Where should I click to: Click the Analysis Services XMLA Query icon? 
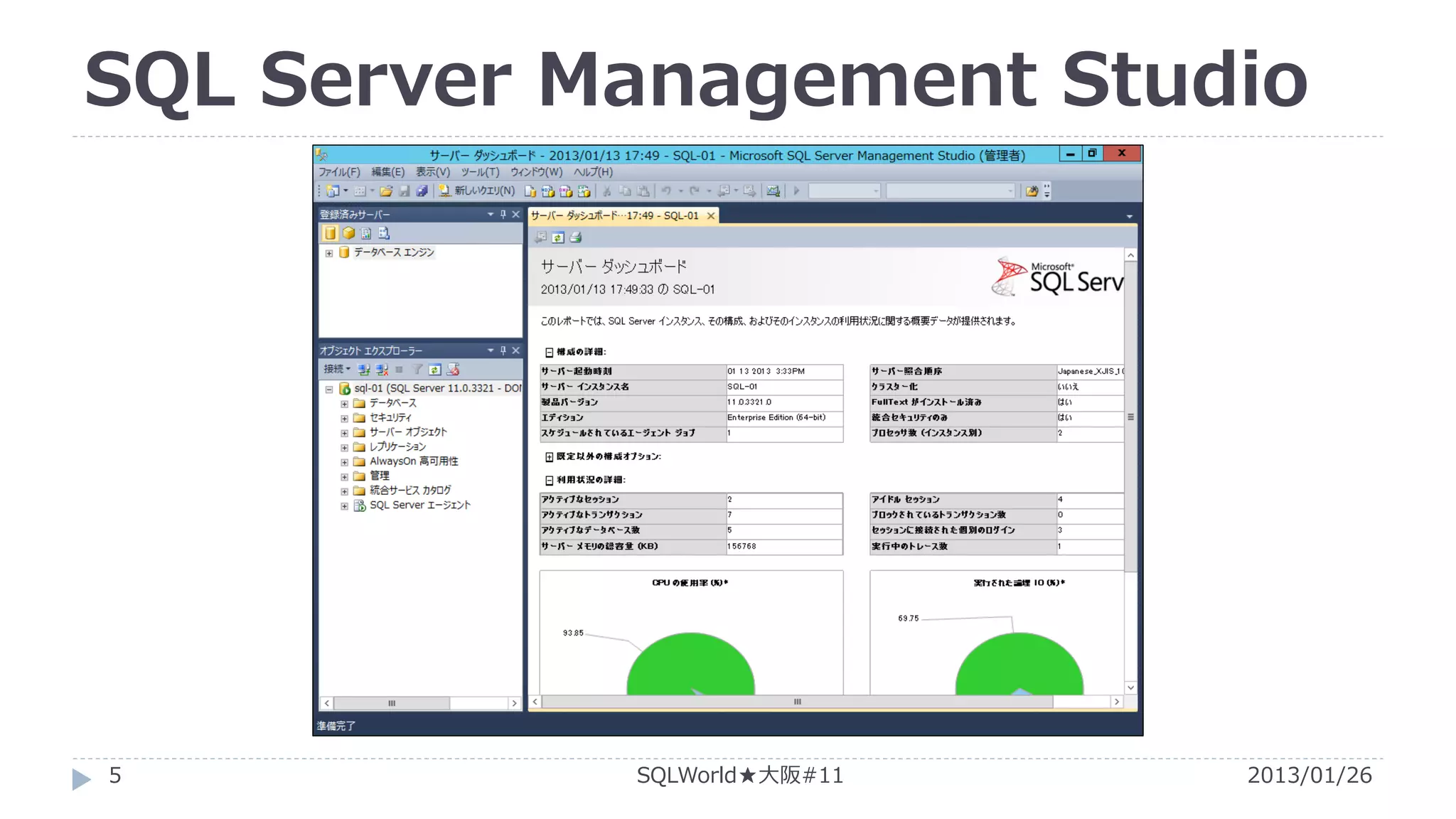(x=584, y=191)
